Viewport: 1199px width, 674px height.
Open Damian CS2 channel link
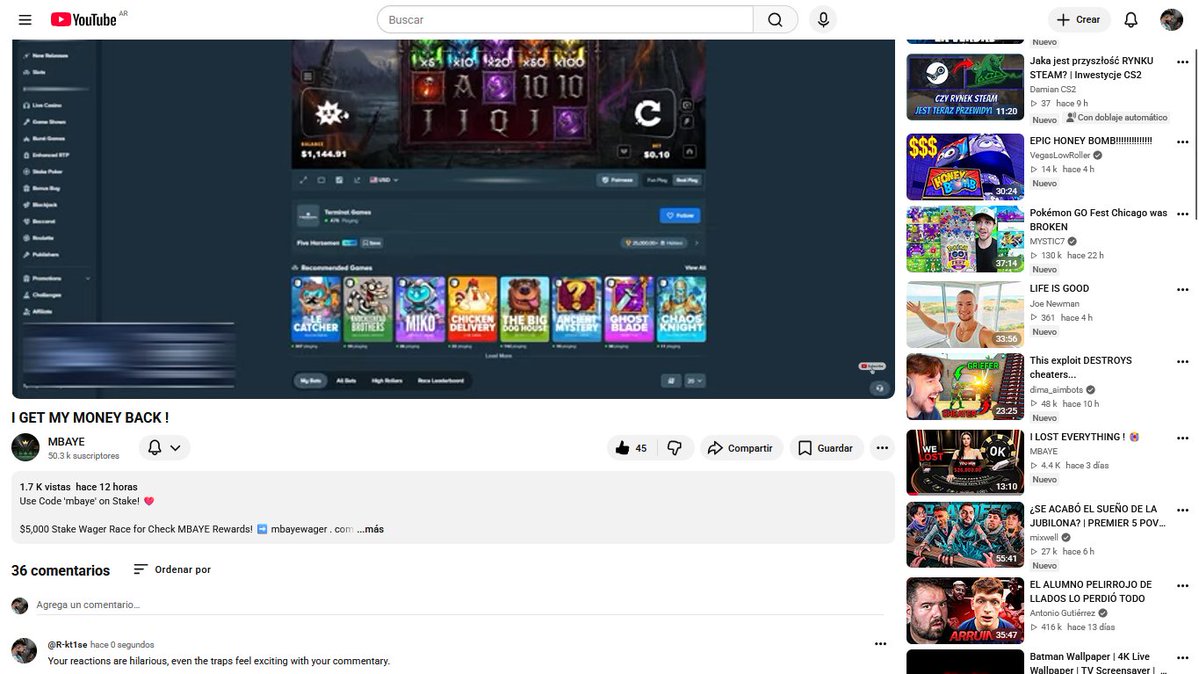click(1052, 90)
